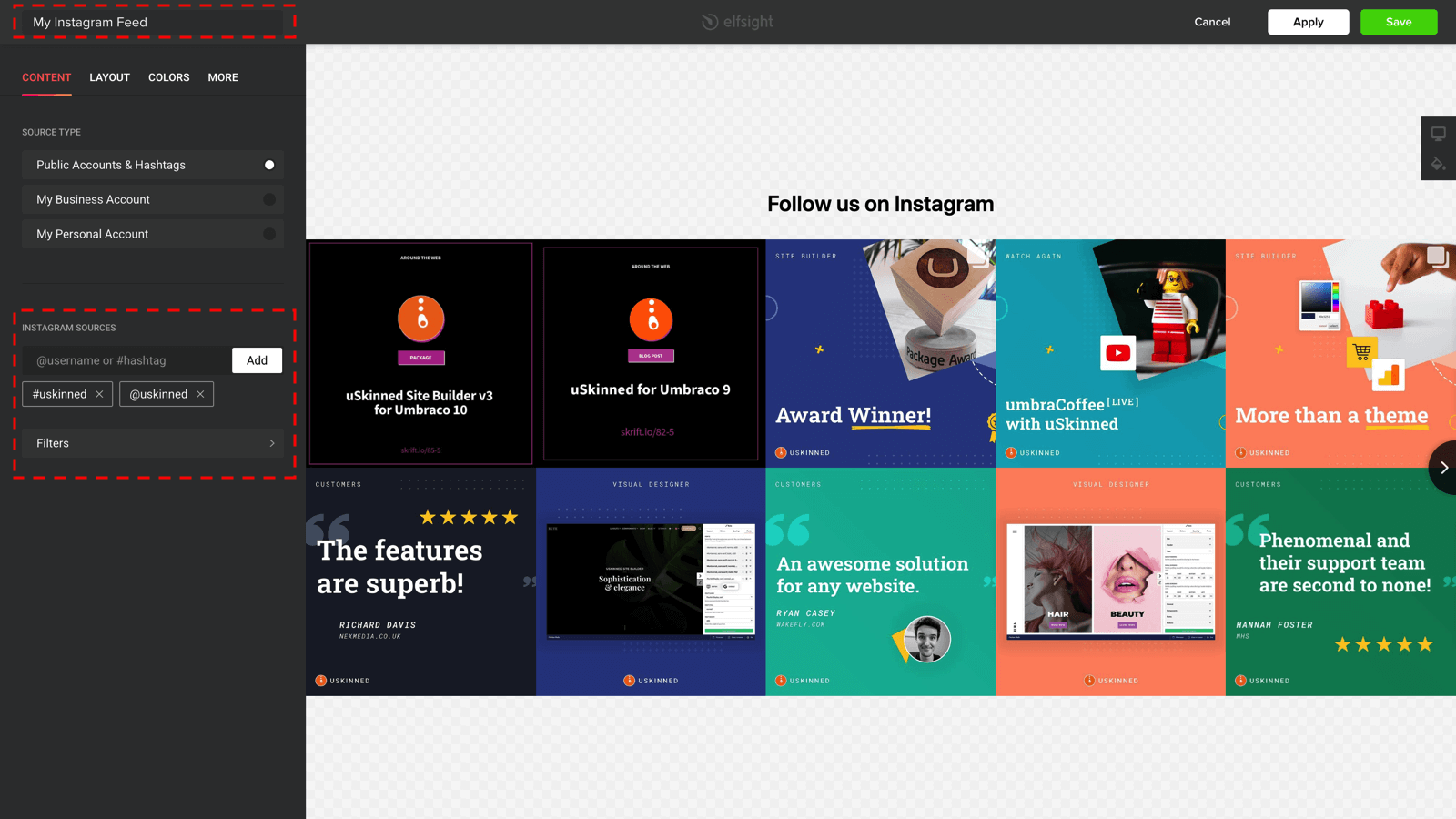Click the paint bucket background icon
The height and width of the screenshot is (819, 1456).
(1438, 165)
